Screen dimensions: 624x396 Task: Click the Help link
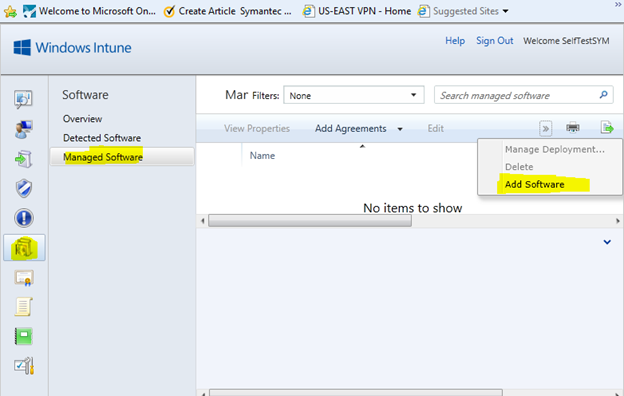point(455,41)
